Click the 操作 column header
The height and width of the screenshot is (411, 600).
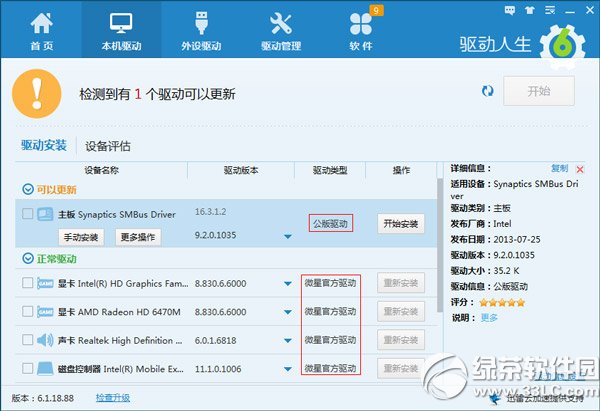point(401,170)
